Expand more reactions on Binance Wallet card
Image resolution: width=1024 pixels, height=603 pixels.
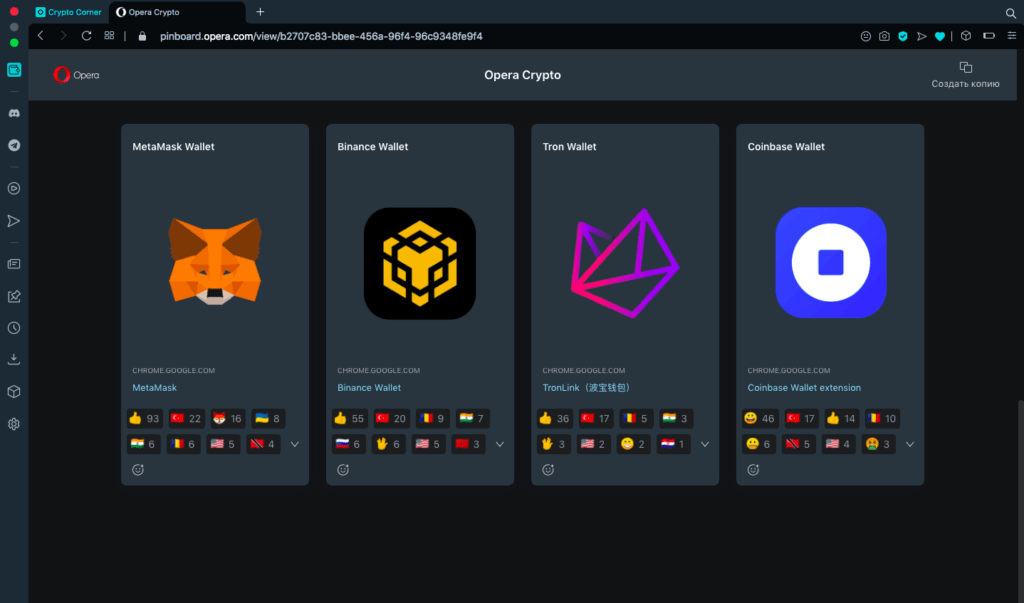coord(500,444)
